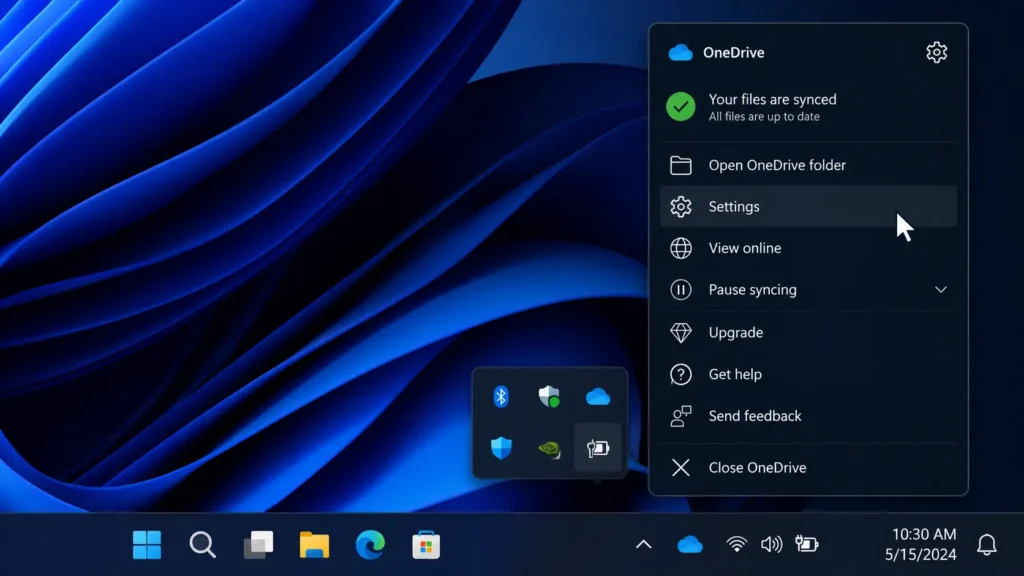Open the blue shield icon in overflow
Screen dimensions: 1024x576
(x=501, y=448)
